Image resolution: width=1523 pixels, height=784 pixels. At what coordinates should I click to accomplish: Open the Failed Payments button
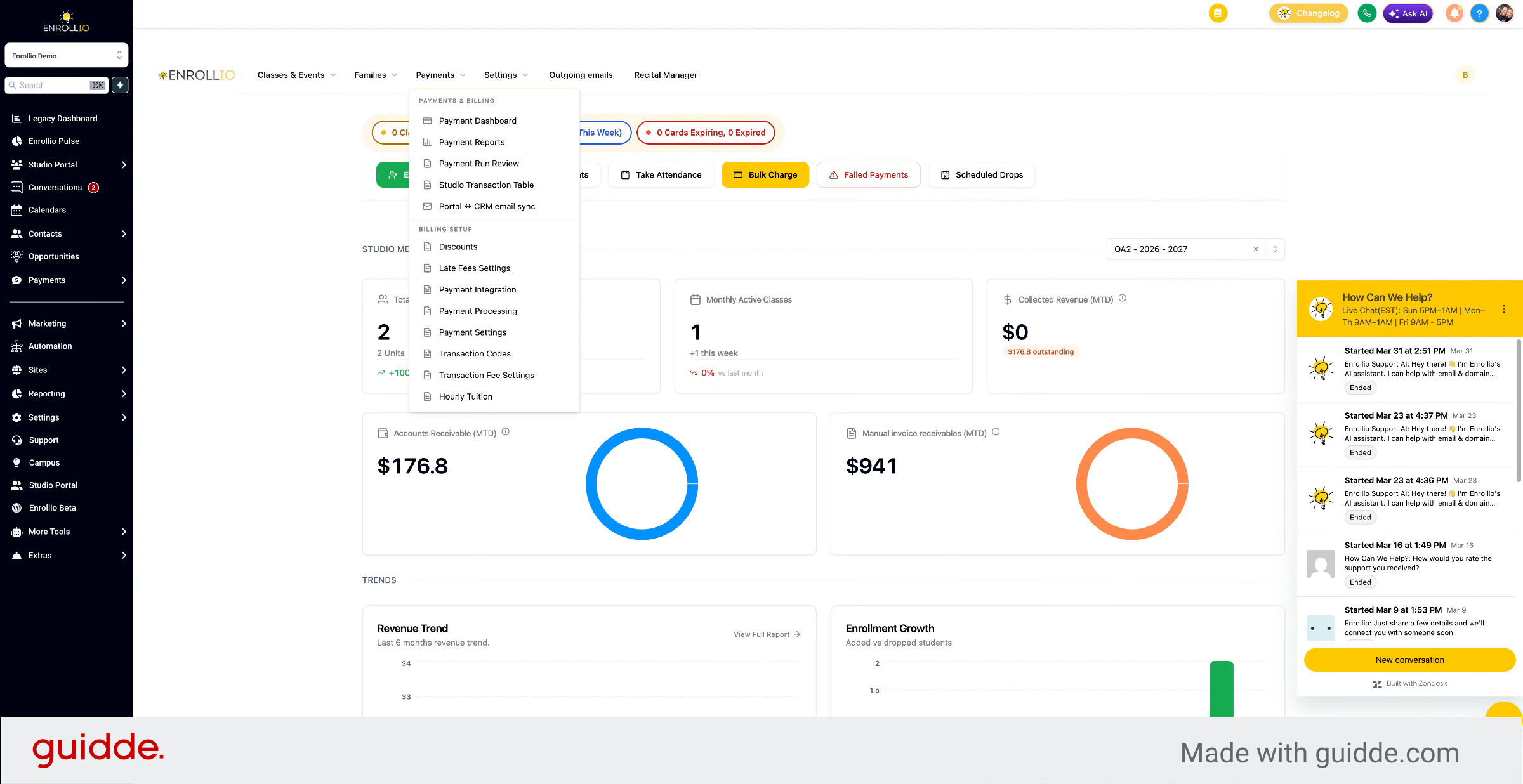point(868,175)
